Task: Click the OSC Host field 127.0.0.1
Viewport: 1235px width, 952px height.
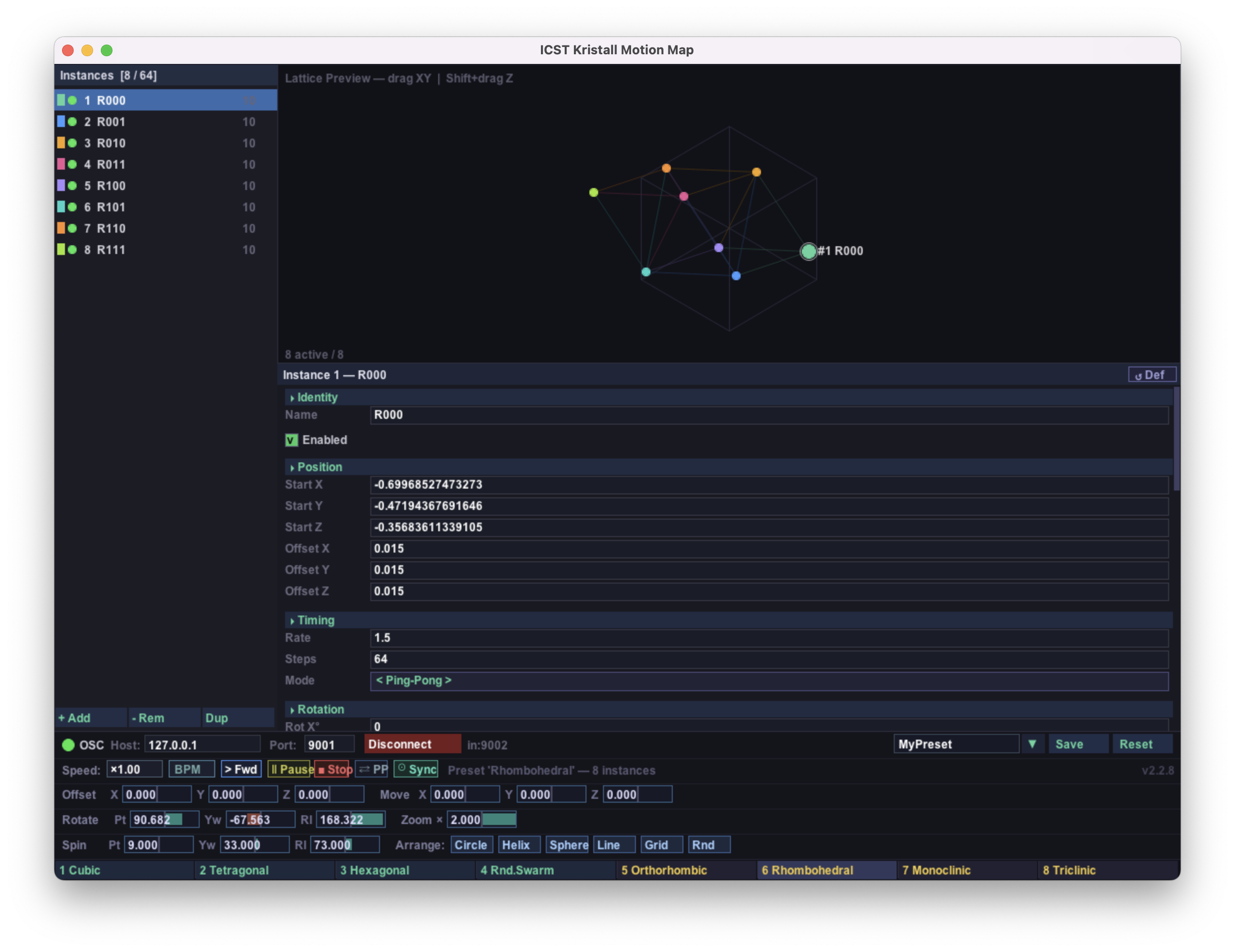Action: tap(203, 745)
